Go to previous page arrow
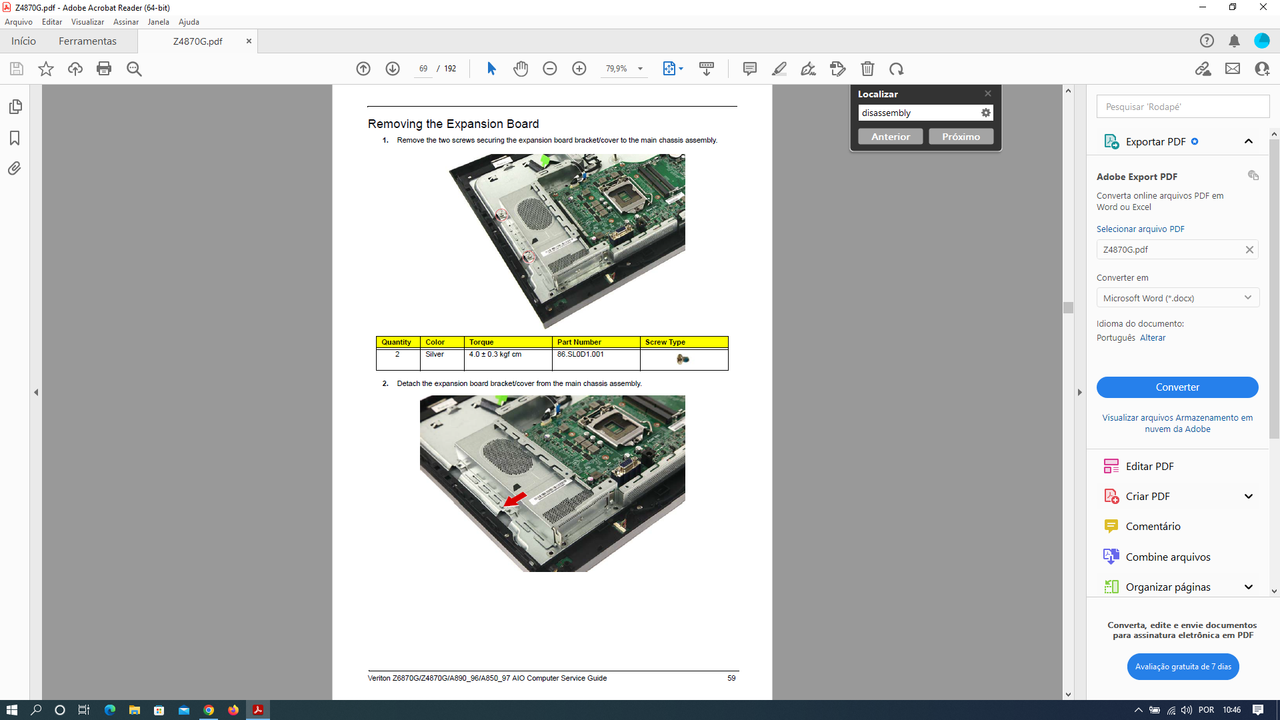 tap(363, 69)
